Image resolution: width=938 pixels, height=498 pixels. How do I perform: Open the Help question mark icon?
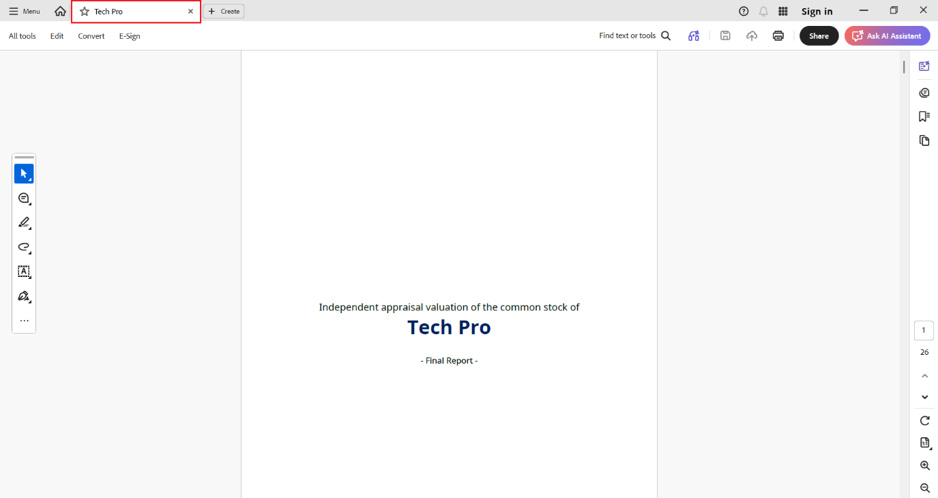[744, 11]
